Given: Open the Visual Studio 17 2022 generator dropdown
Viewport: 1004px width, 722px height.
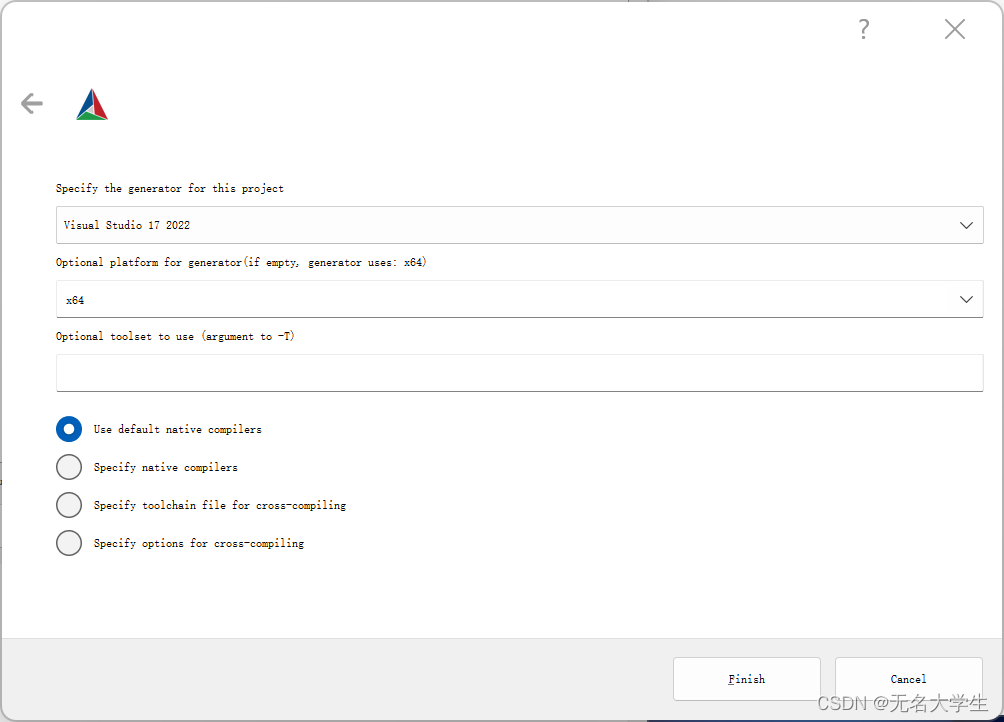Looking at the screenshot, I should coord(519,225).
